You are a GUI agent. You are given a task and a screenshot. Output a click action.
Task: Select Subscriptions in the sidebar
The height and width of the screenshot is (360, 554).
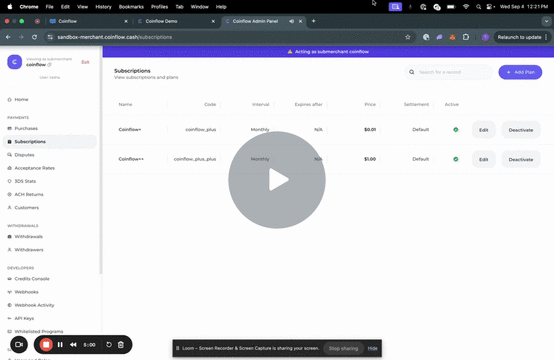[x=49, y=142]
